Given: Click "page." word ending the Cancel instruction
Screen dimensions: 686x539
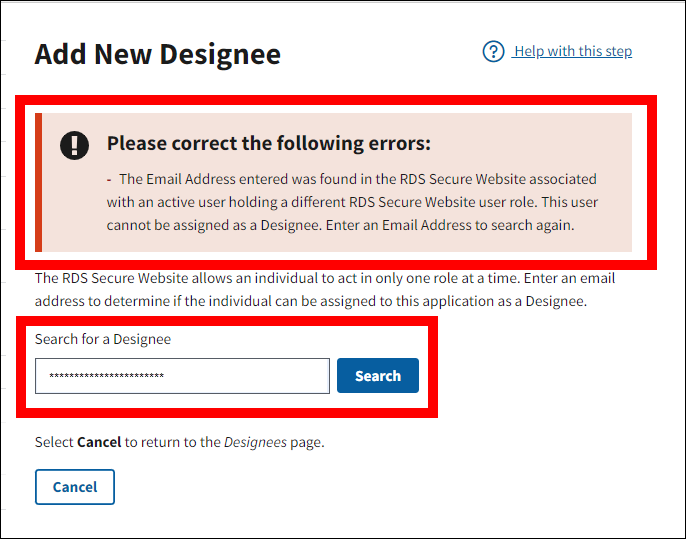Looking at the screenshot, I should pyautogui.click(x=307, y=441).
